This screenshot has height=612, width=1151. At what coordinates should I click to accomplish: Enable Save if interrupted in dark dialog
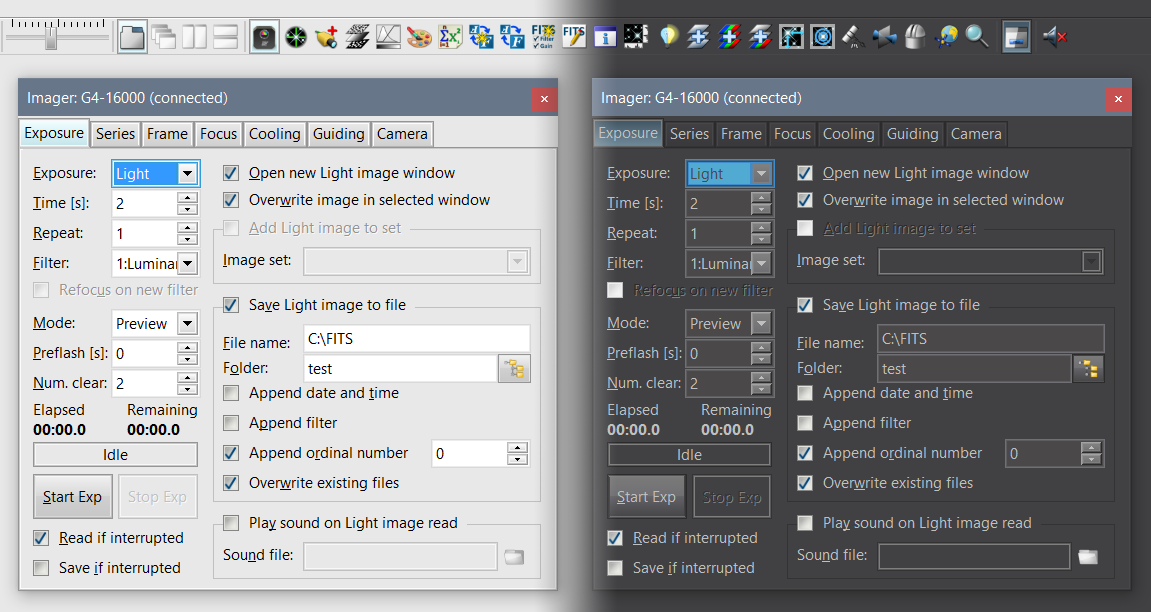click(615, 568)
